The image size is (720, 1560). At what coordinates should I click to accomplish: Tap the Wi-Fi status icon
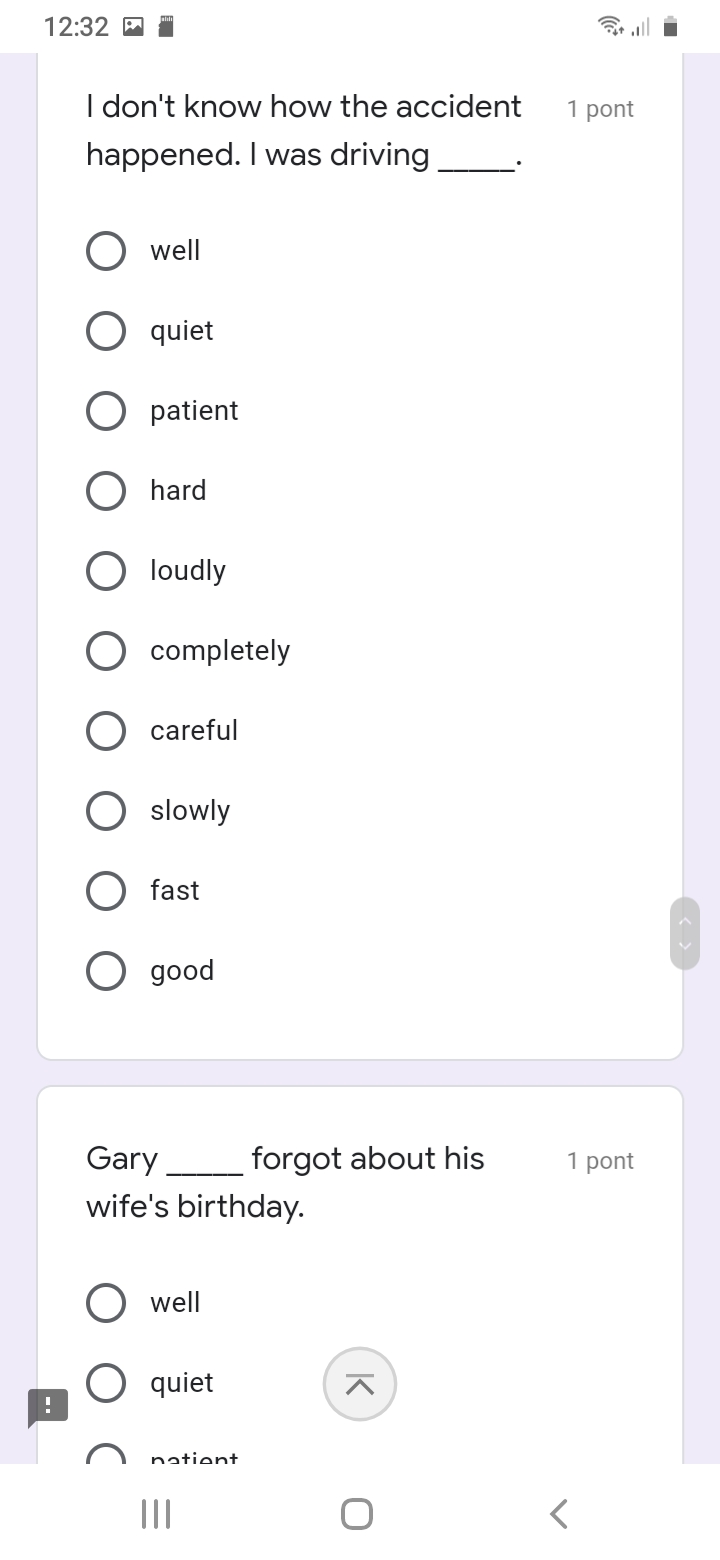click(608, 27)
